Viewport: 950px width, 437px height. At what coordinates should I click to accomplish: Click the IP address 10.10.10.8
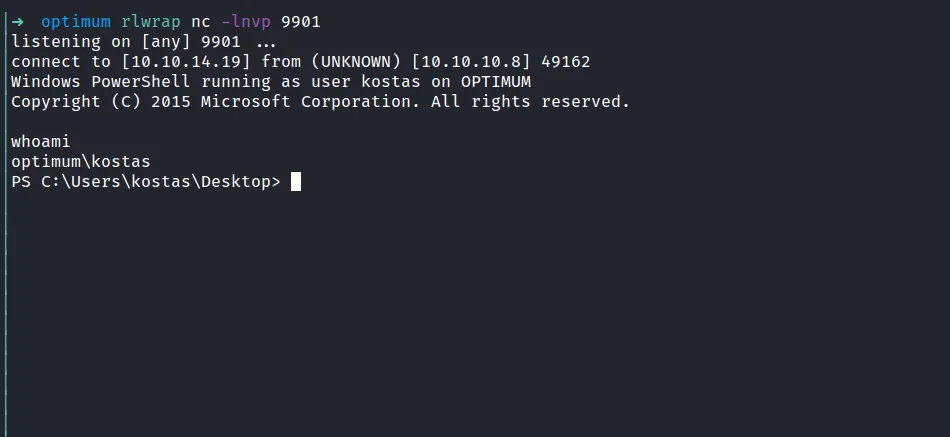click(x=466, y=62)
